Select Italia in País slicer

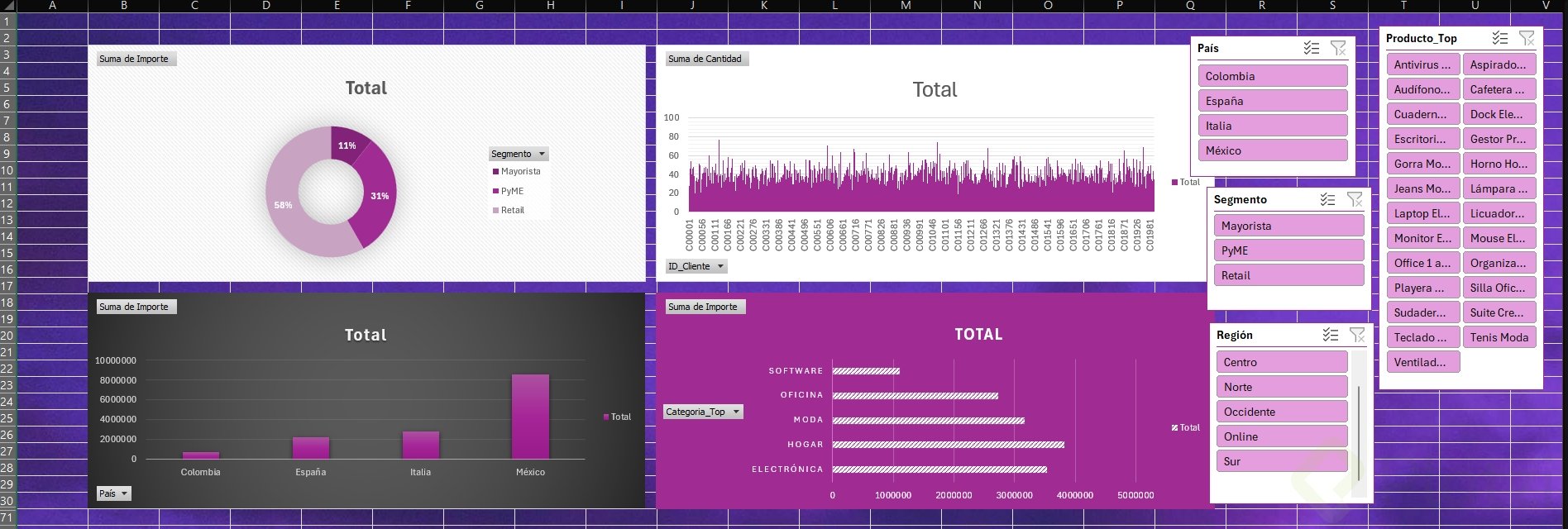1273,126
